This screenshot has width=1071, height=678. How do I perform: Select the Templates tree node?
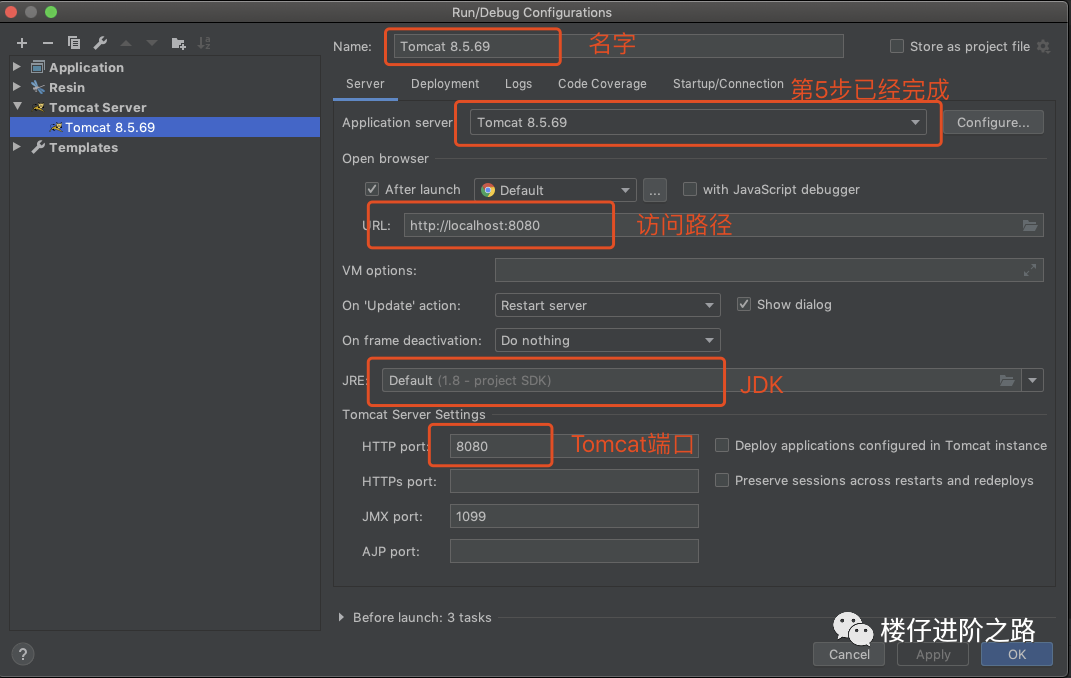click(x=83, y=147)
